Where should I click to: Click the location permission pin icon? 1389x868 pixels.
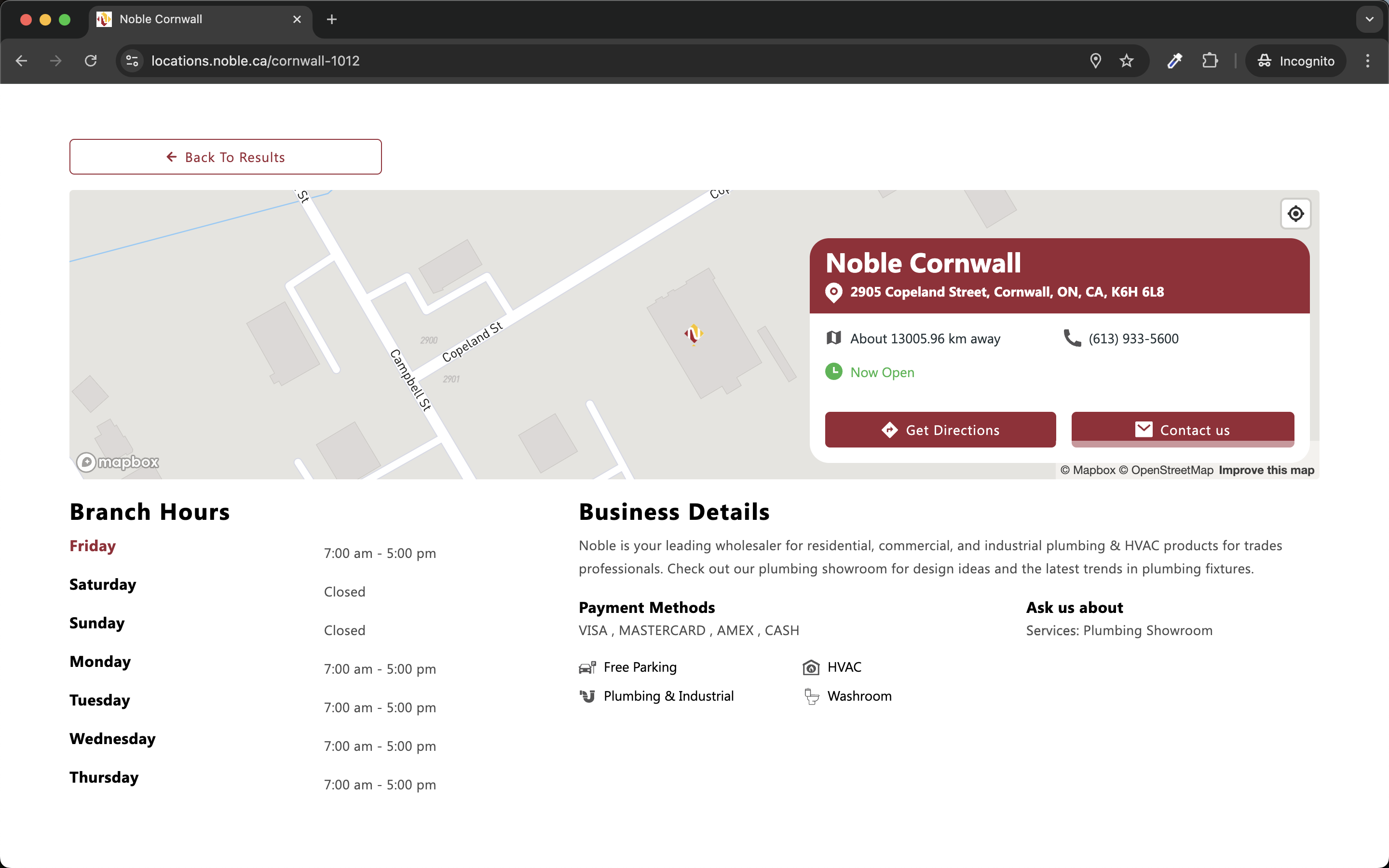point(1095,61)
